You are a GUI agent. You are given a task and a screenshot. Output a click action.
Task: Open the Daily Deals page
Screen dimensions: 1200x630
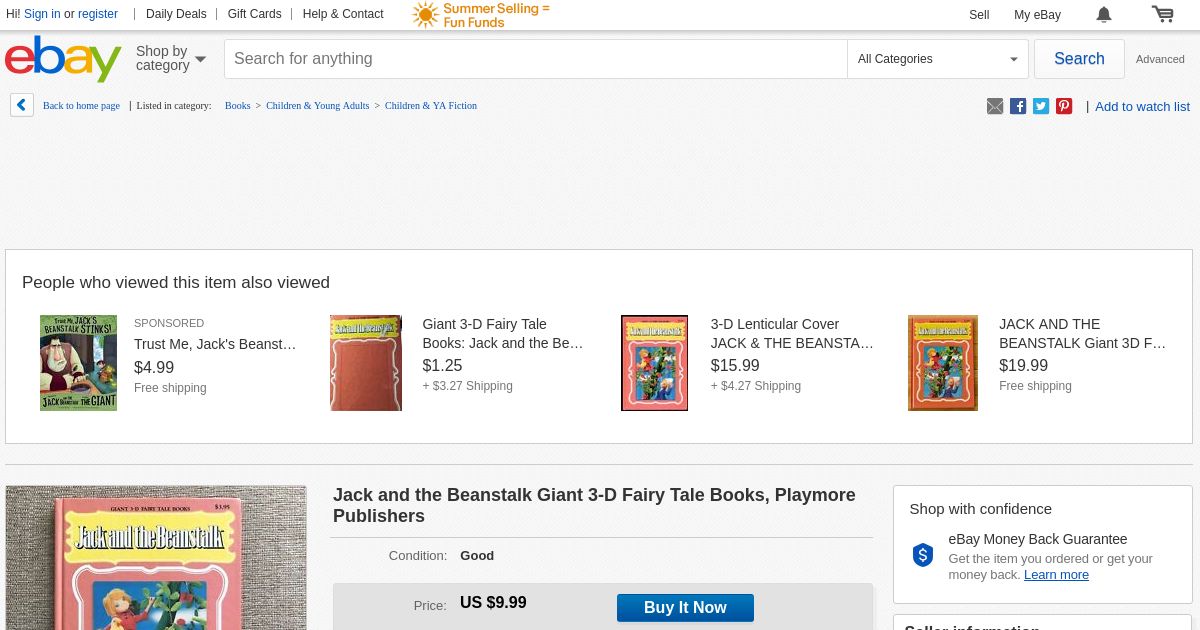pyautogui.click(x=176, y=14)
